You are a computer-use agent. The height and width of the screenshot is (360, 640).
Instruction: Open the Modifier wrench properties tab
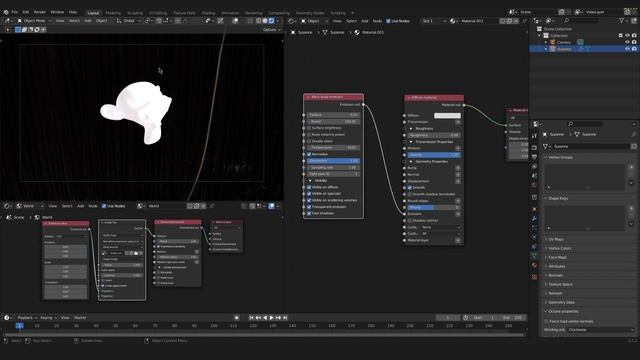pyautogui.click(x=534, y=219)
